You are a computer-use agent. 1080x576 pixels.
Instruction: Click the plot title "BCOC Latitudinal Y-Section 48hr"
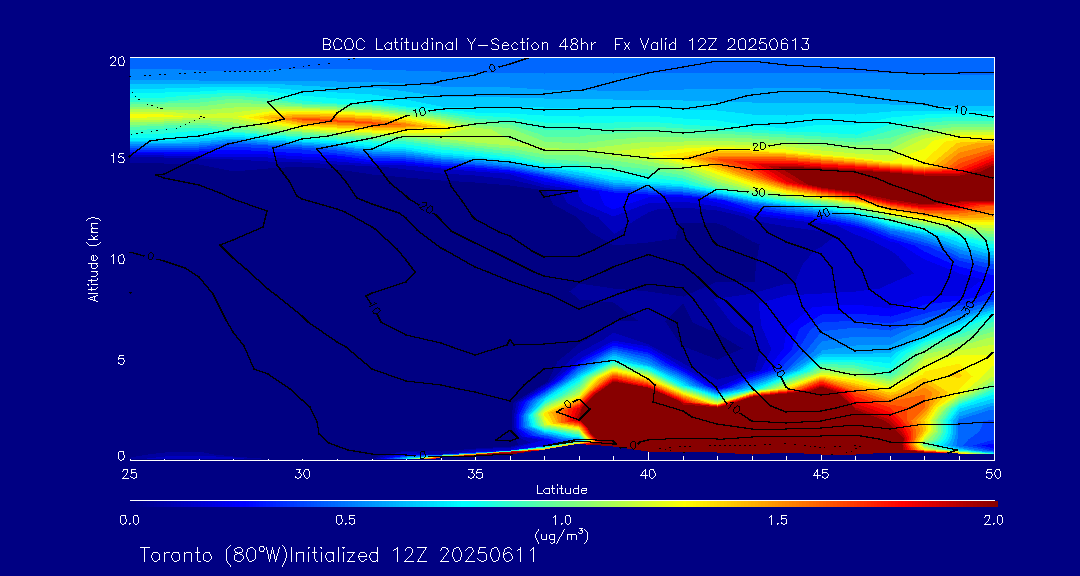point(459,45)
